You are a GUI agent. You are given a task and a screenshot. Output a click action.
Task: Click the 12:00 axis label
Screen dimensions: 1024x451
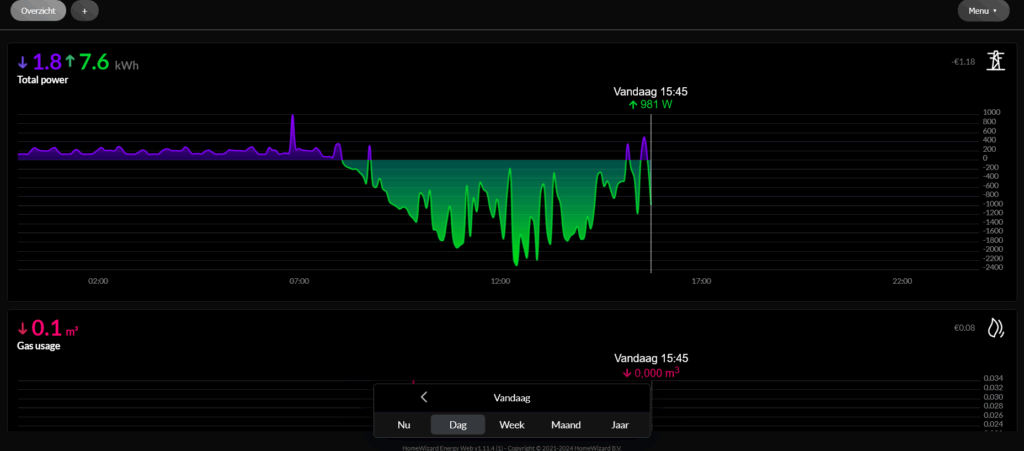tap(500, 281)
